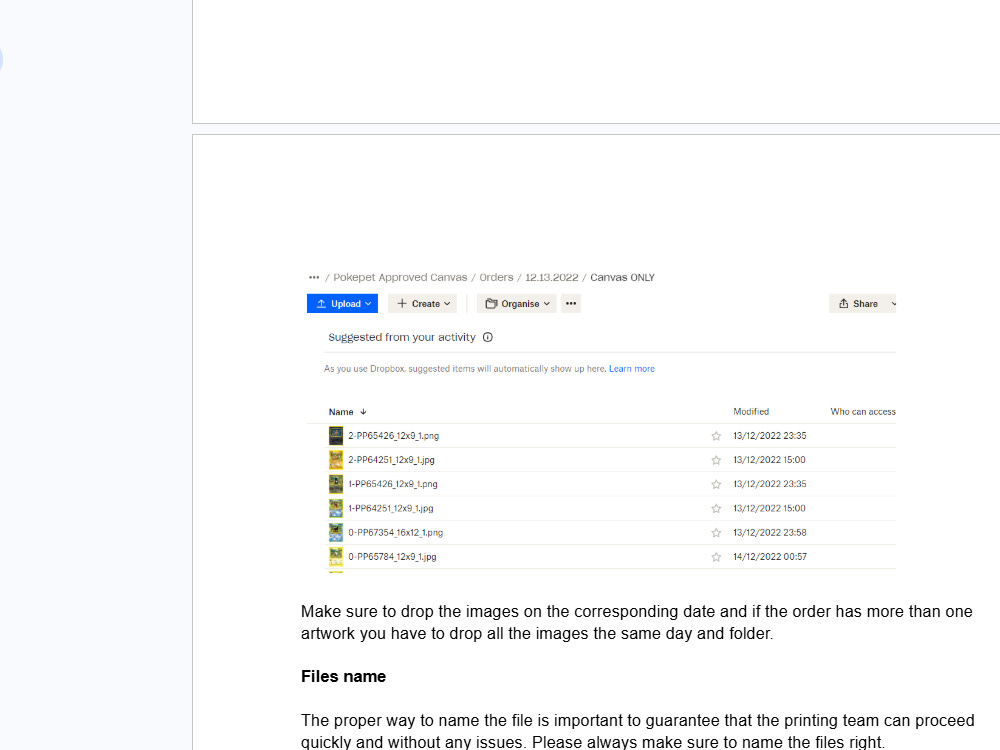Click the Suggested from your activity label
The width and height of the screenshot is (1000, 750).
click(402, 337)
